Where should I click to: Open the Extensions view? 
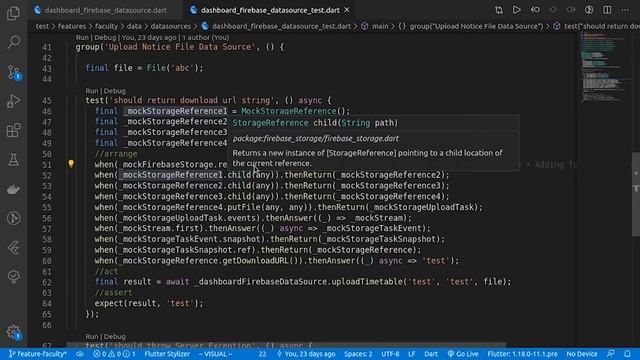(x=13, y=130)
